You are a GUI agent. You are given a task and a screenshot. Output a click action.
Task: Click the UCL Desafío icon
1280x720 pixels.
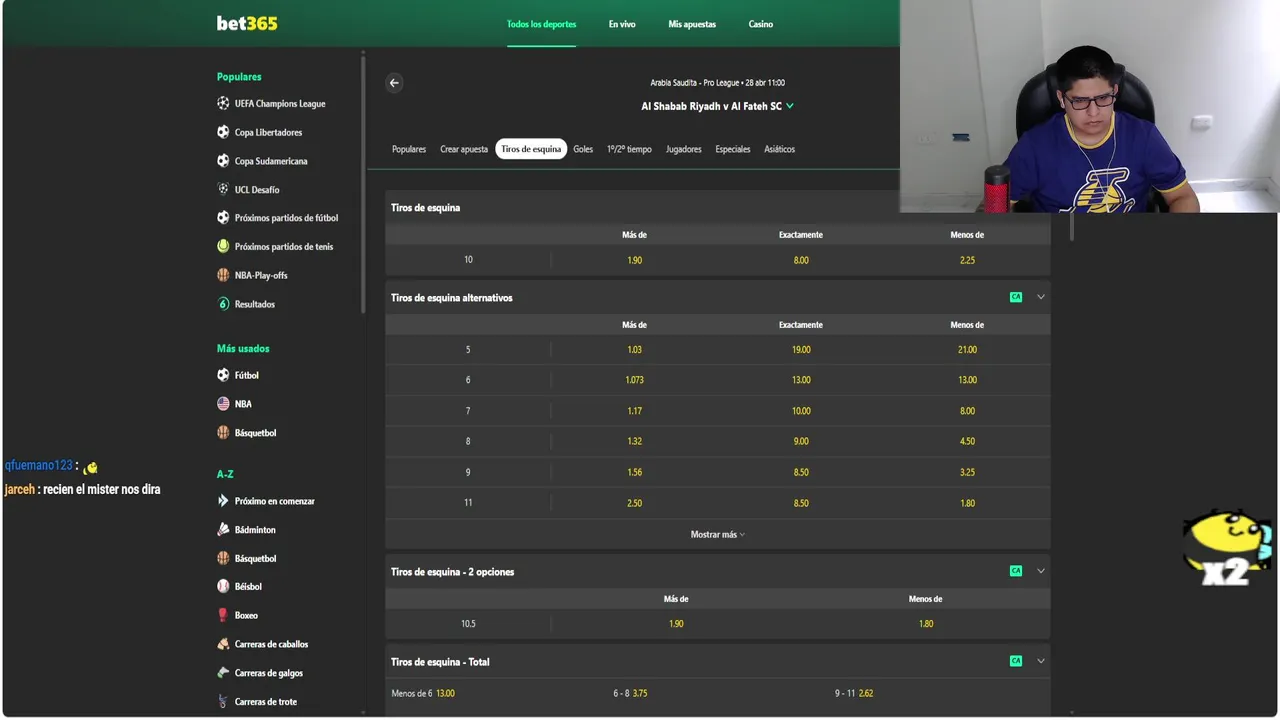pyautogui.click(x=223, y=189)
